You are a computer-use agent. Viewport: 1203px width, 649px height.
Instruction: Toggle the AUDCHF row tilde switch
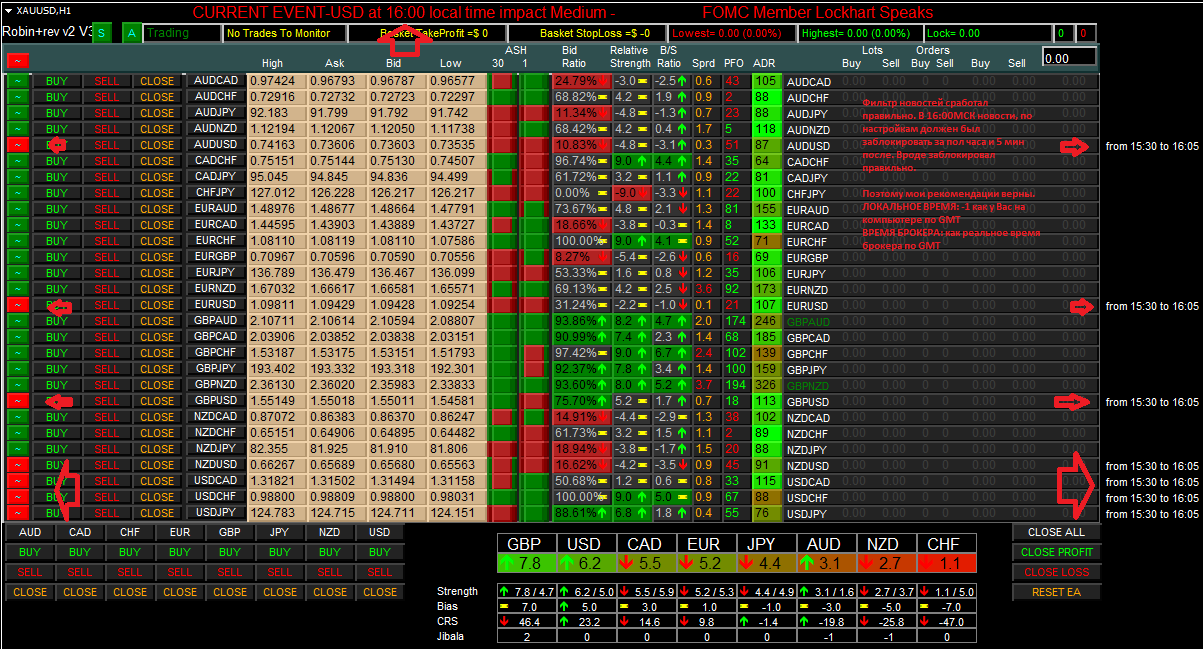point(17,97)
